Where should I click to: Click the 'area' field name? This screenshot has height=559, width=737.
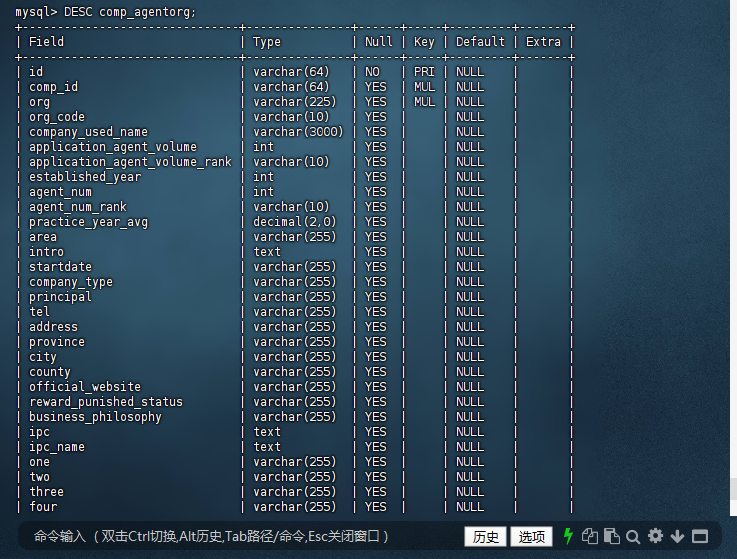tap(43, 237)
